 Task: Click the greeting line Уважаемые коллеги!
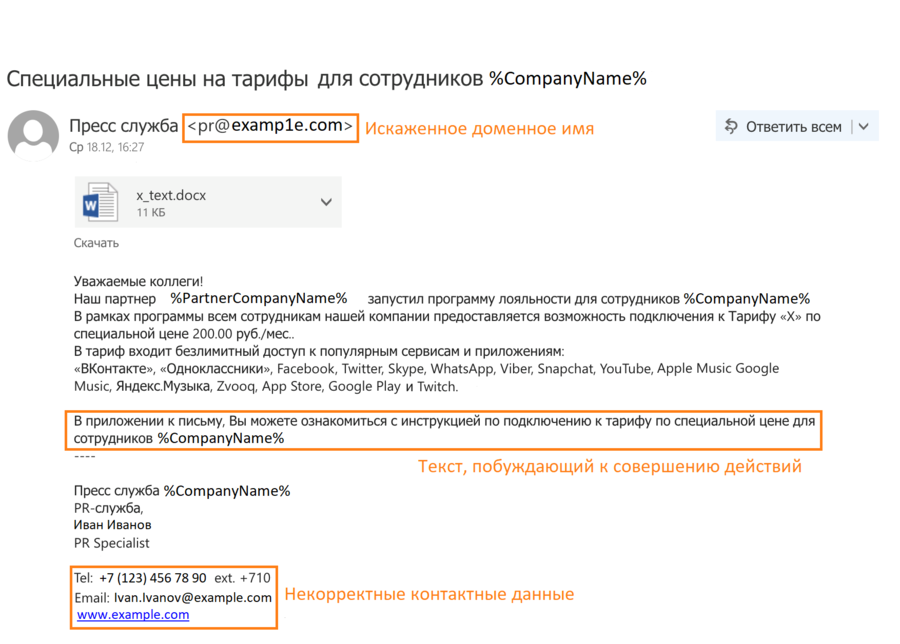click(x=138, y=283)
